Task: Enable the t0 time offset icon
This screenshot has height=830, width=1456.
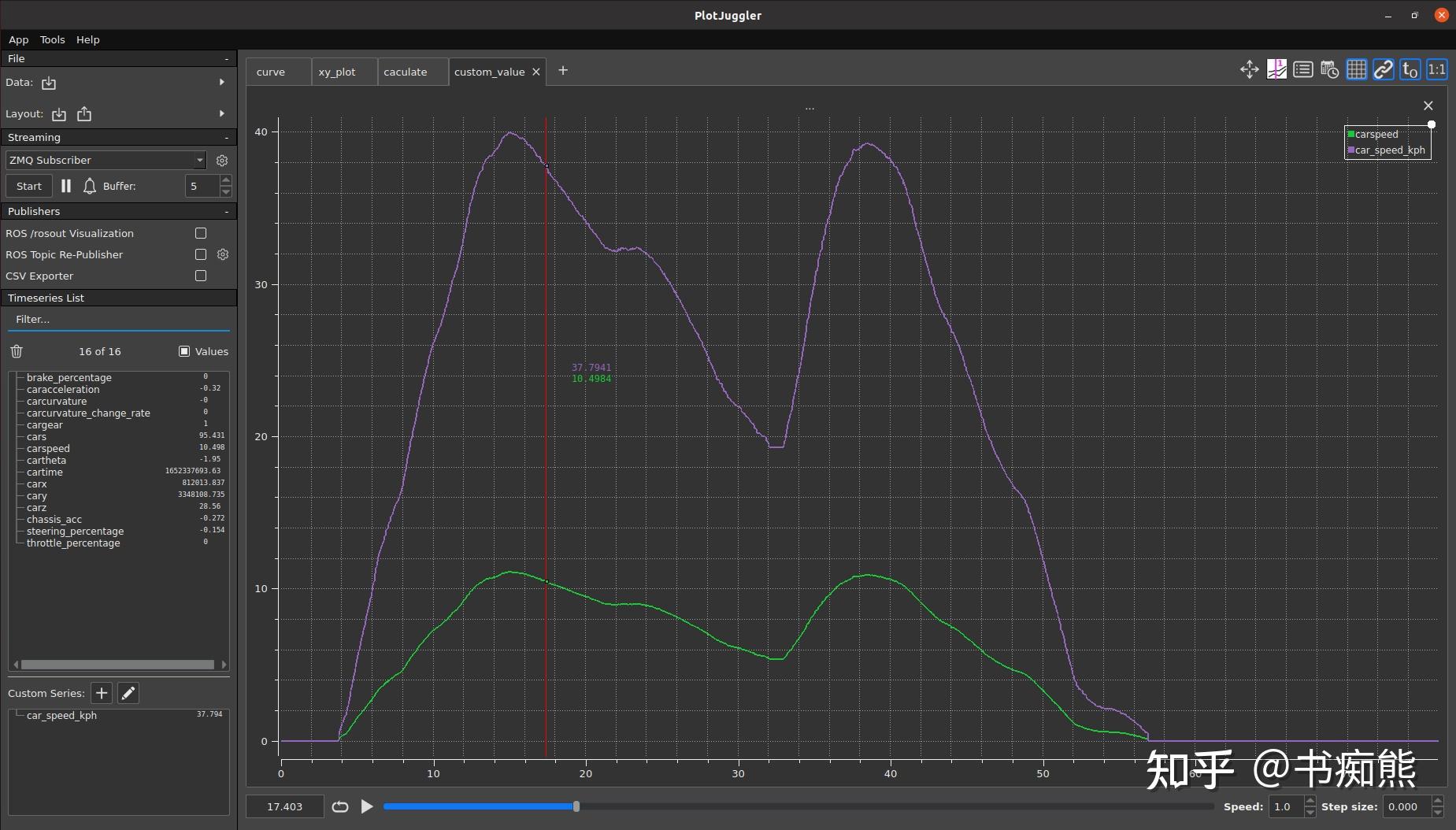Action: [x=1410, y=70]
